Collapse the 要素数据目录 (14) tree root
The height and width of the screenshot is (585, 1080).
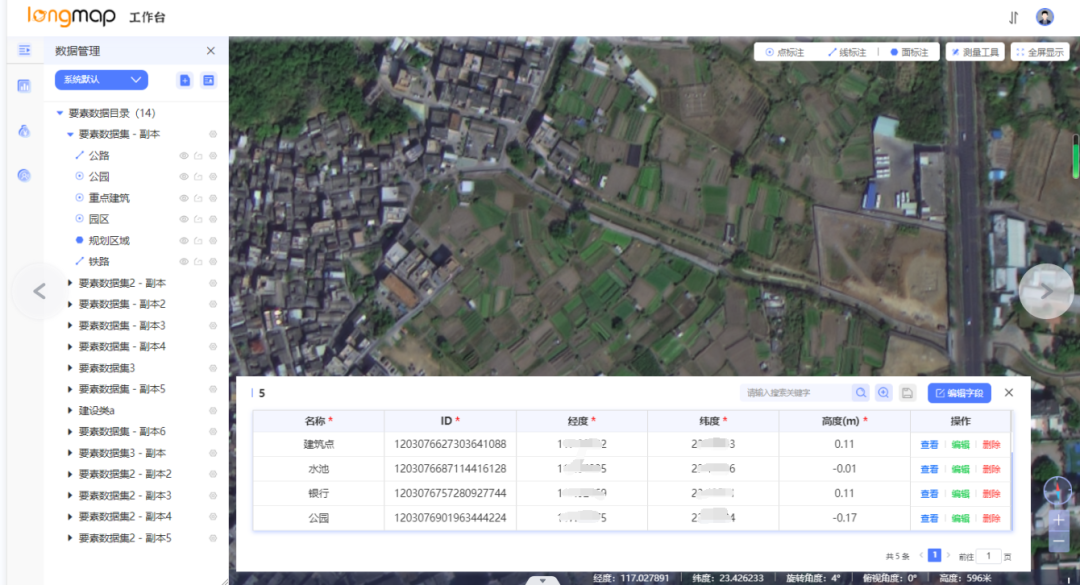coord(60,113)
